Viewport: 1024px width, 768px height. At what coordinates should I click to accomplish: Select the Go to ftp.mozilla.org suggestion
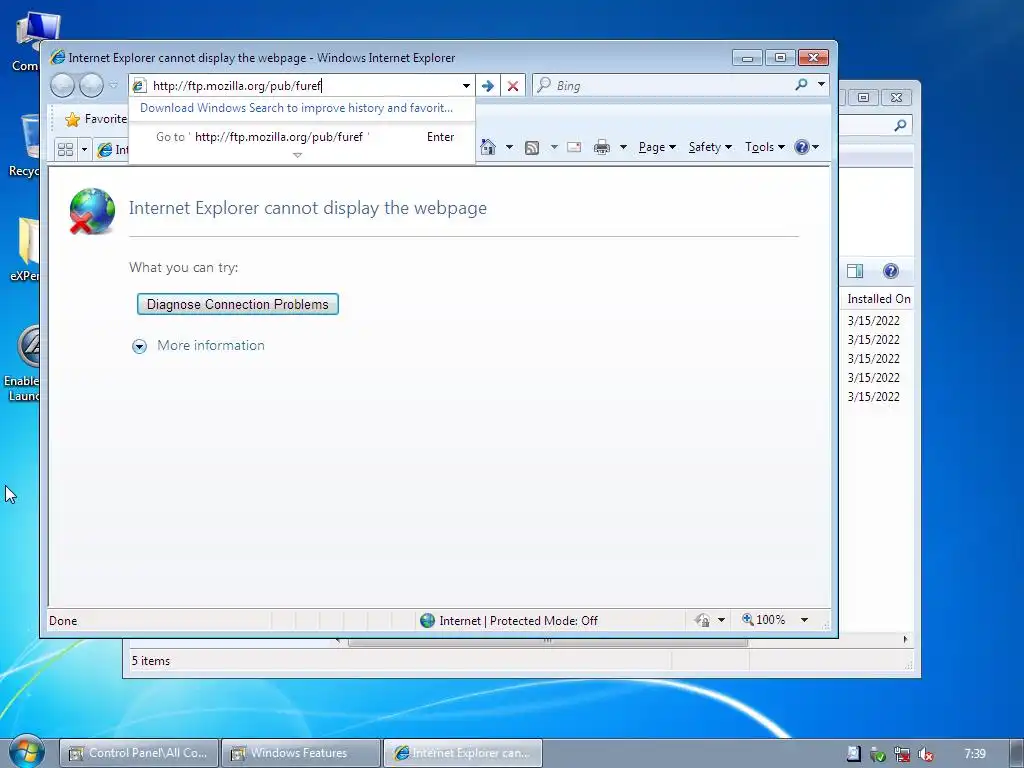tap(302, 136)
